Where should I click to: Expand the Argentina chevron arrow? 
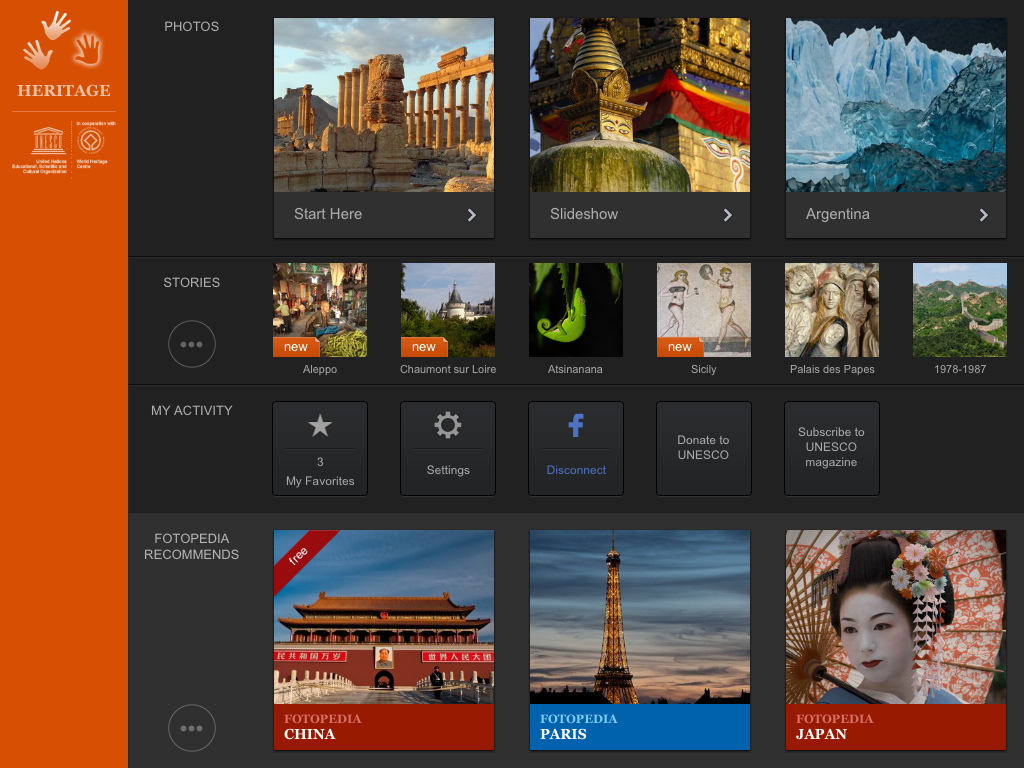pos(984,215)
